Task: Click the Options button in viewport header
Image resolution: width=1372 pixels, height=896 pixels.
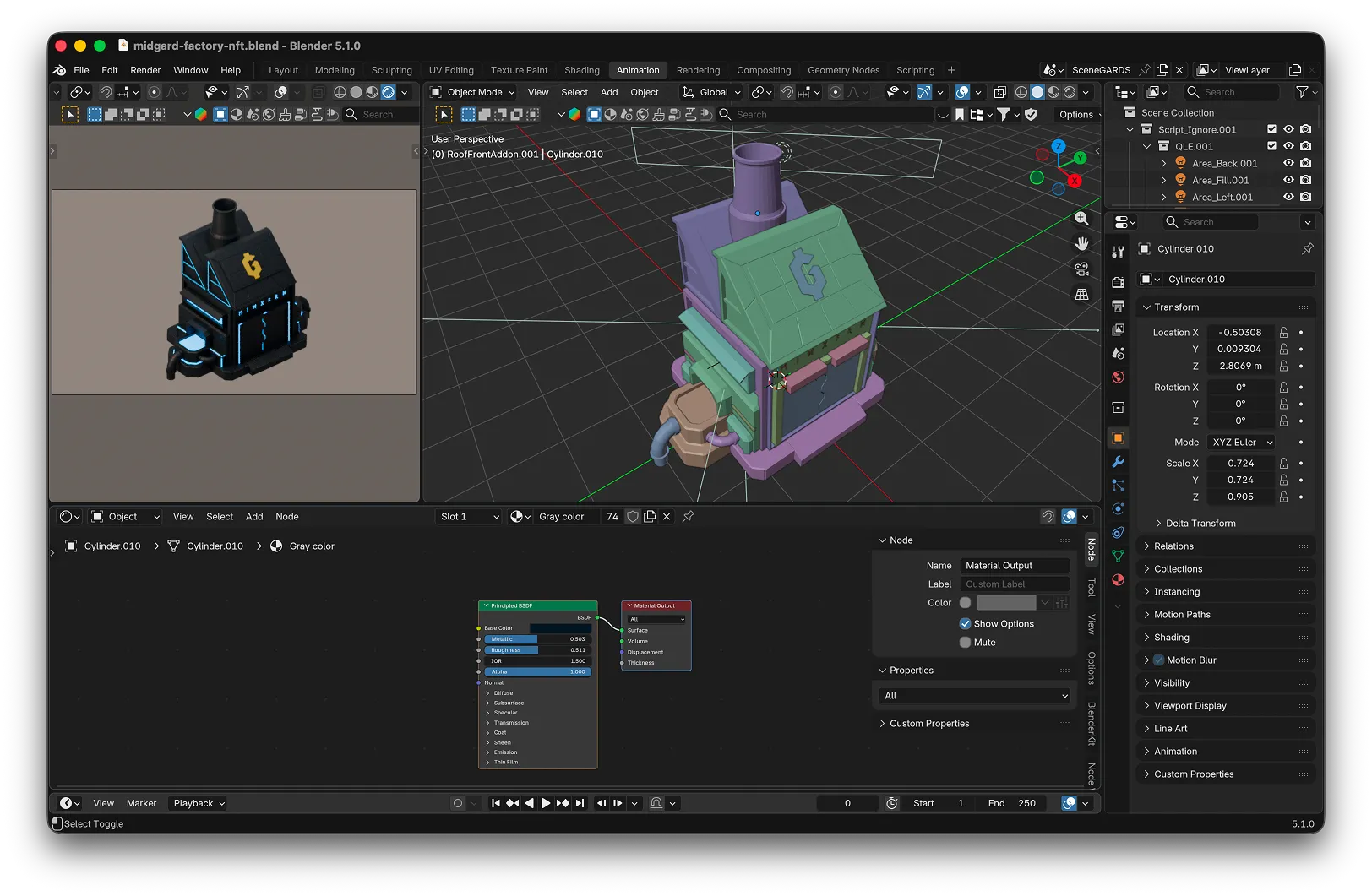Action: tap(1075, 115)
